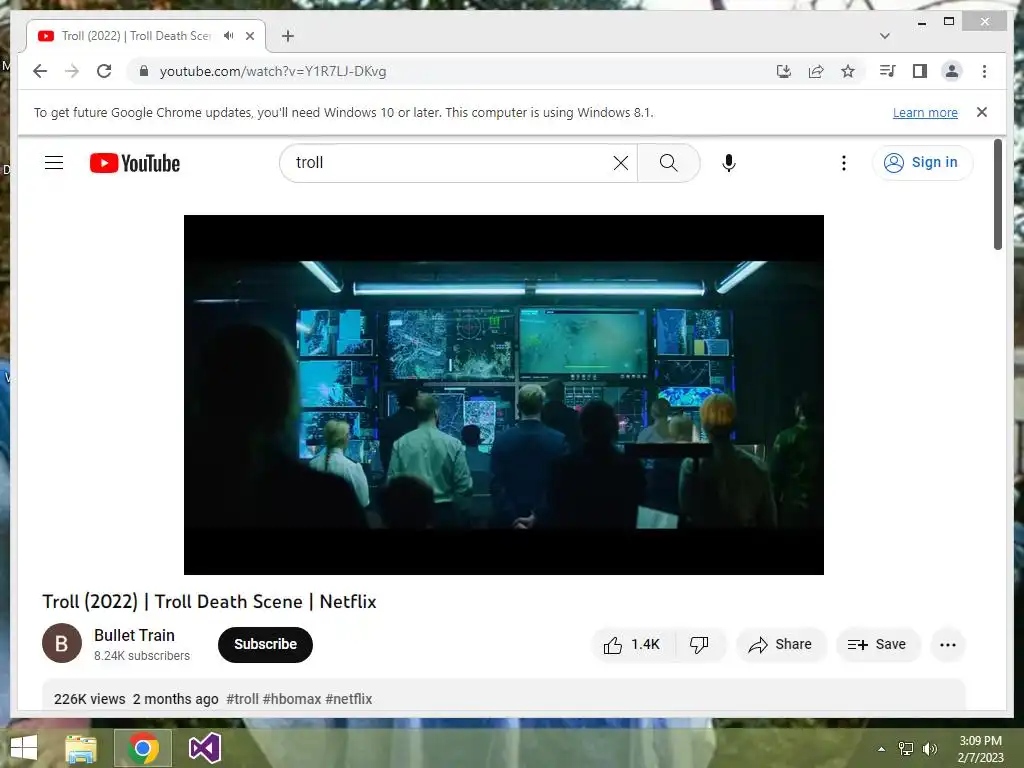Open the #troll hashtag

tap(242, 699)
